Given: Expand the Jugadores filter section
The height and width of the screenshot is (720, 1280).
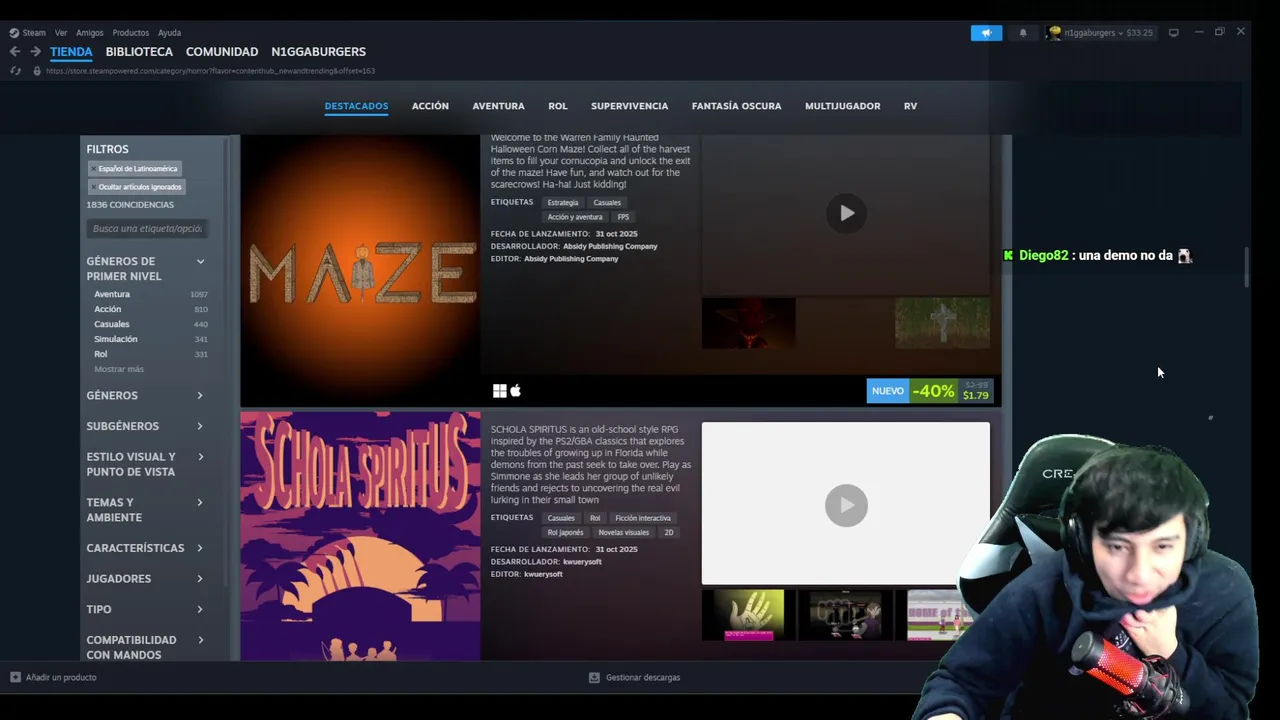Looking at the screenshot, I should pos(200,578).
